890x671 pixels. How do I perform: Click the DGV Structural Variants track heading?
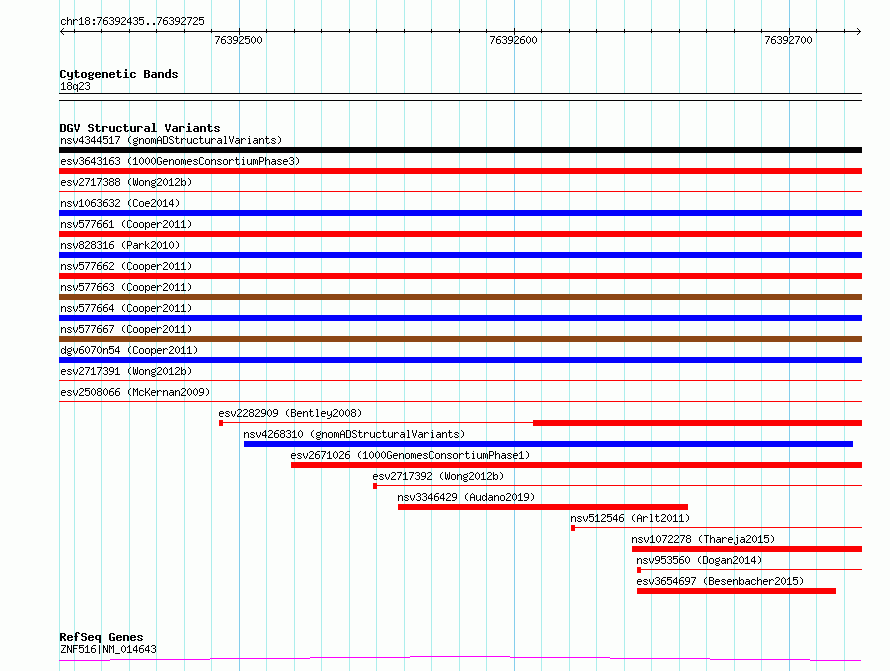140,128
